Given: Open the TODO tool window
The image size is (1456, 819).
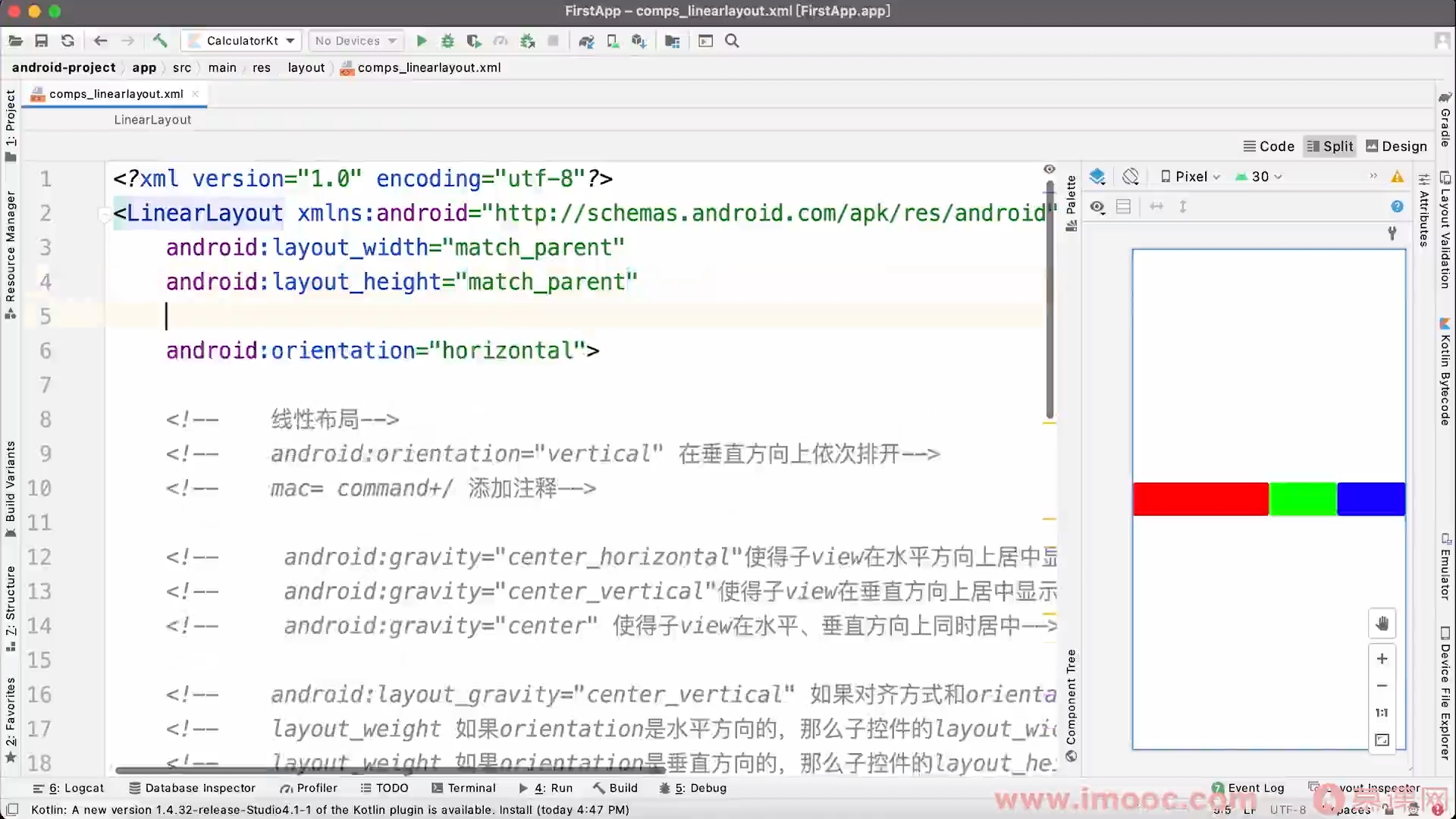Looking at the screenshot, I should [x=384, y=788].
